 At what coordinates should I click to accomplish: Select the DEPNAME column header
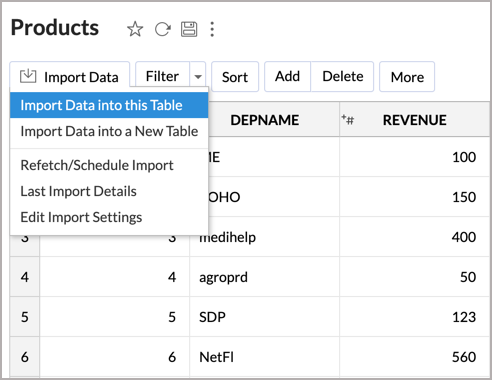(x=265, y=120)
